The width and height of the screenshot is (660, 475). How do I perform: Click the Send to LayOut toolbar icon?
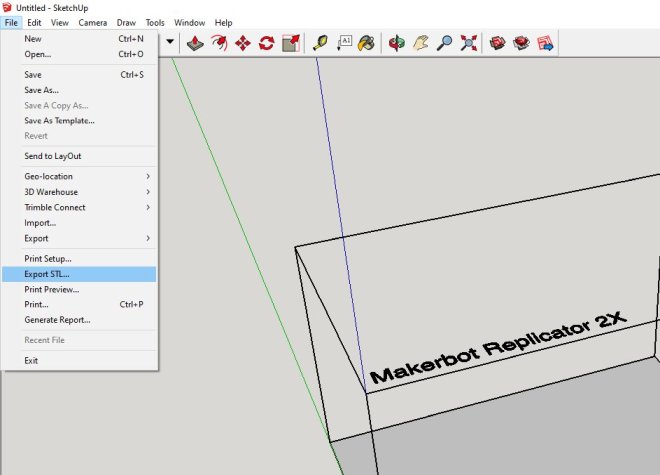click(546, 43)
